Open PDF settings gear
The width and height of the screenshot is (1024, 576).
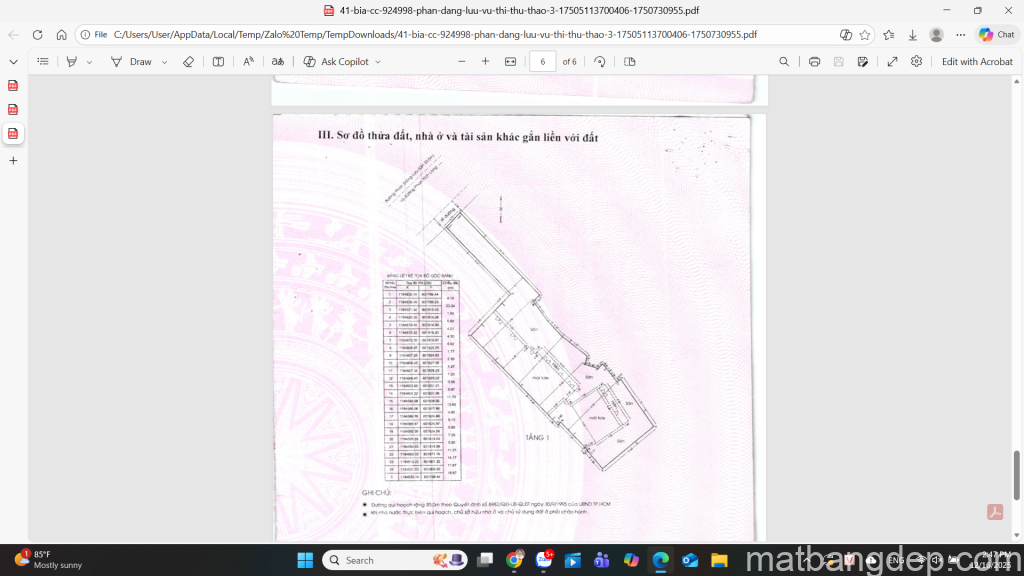pos(916,62)
